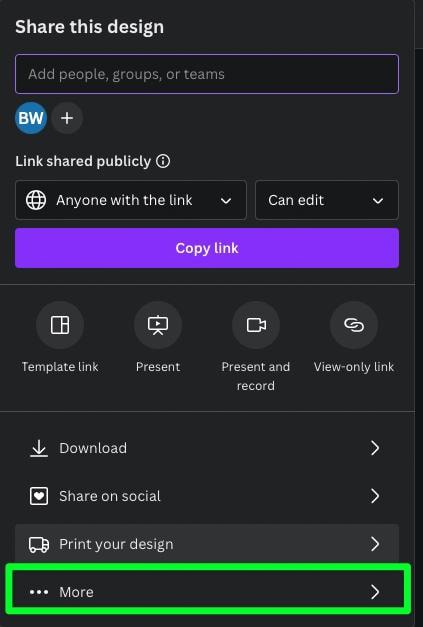Click the BW user avatar
The image size is (423, 627).
tap(31, 118)
